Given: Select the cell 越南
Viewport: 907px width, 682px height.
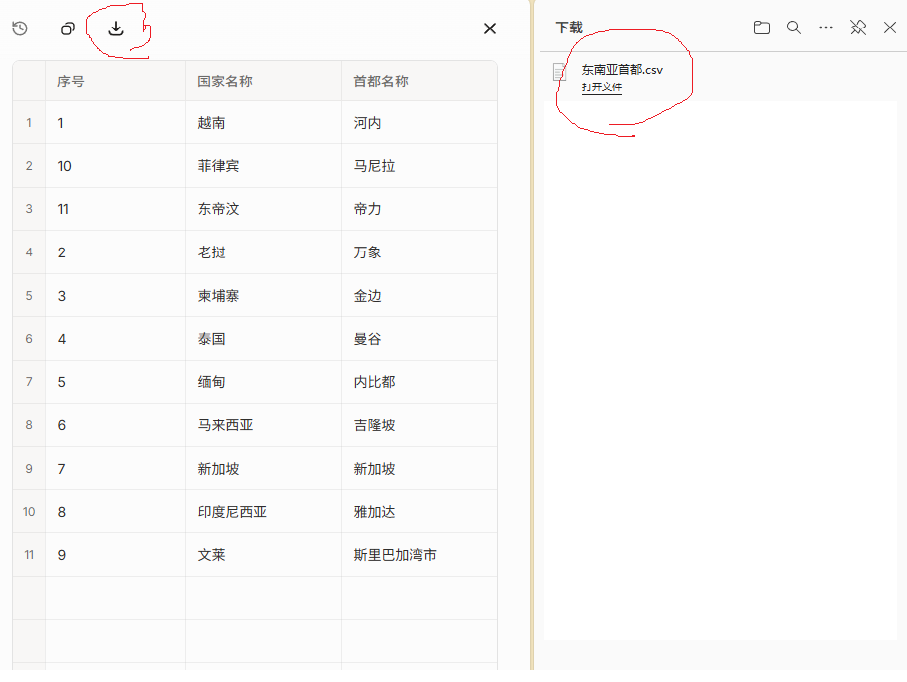Looking at the screenshot, I should click(263, 123).
